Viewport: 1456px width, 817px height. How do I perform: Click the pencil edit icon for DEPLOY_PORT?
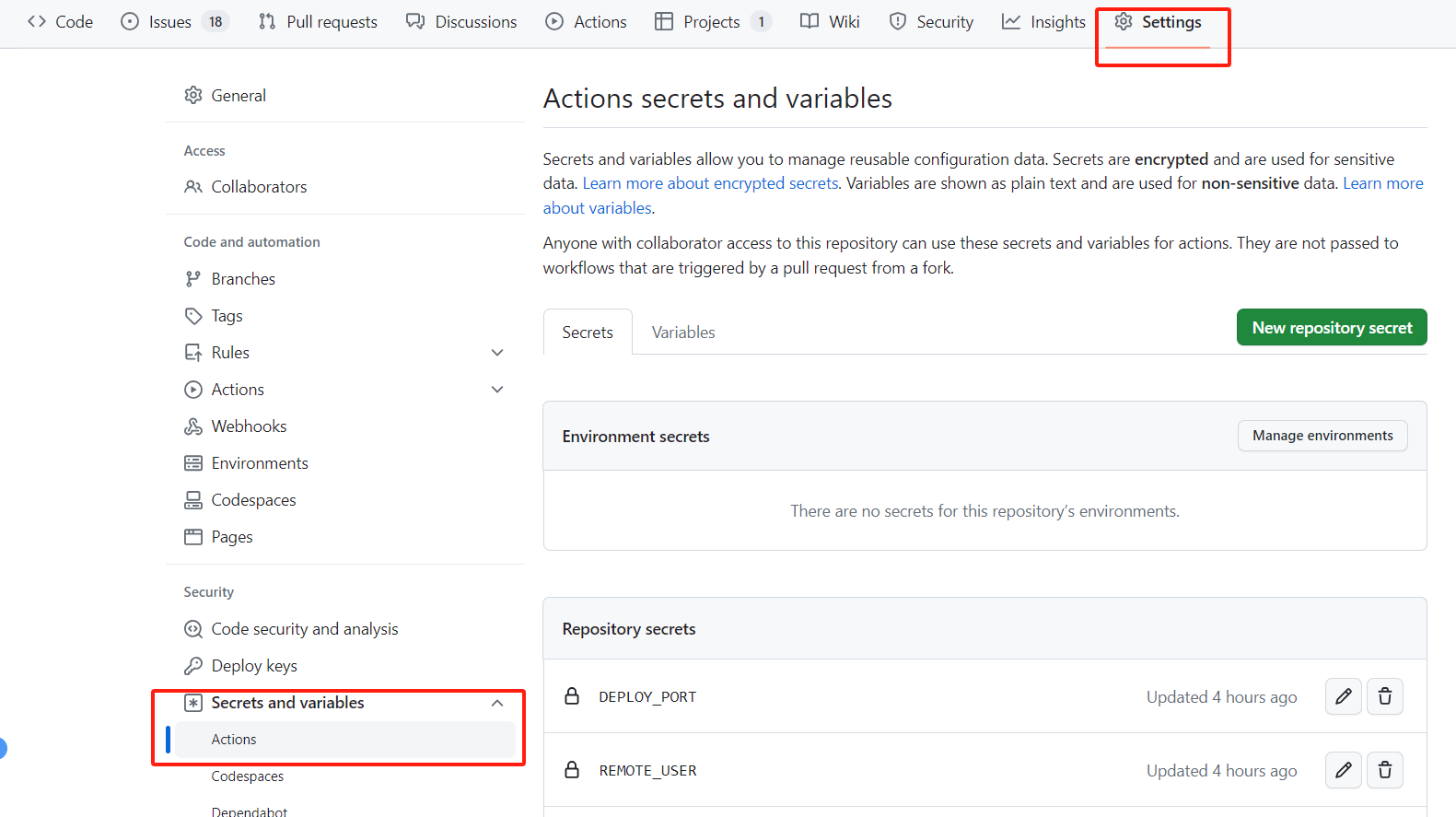coord(1343,696)
